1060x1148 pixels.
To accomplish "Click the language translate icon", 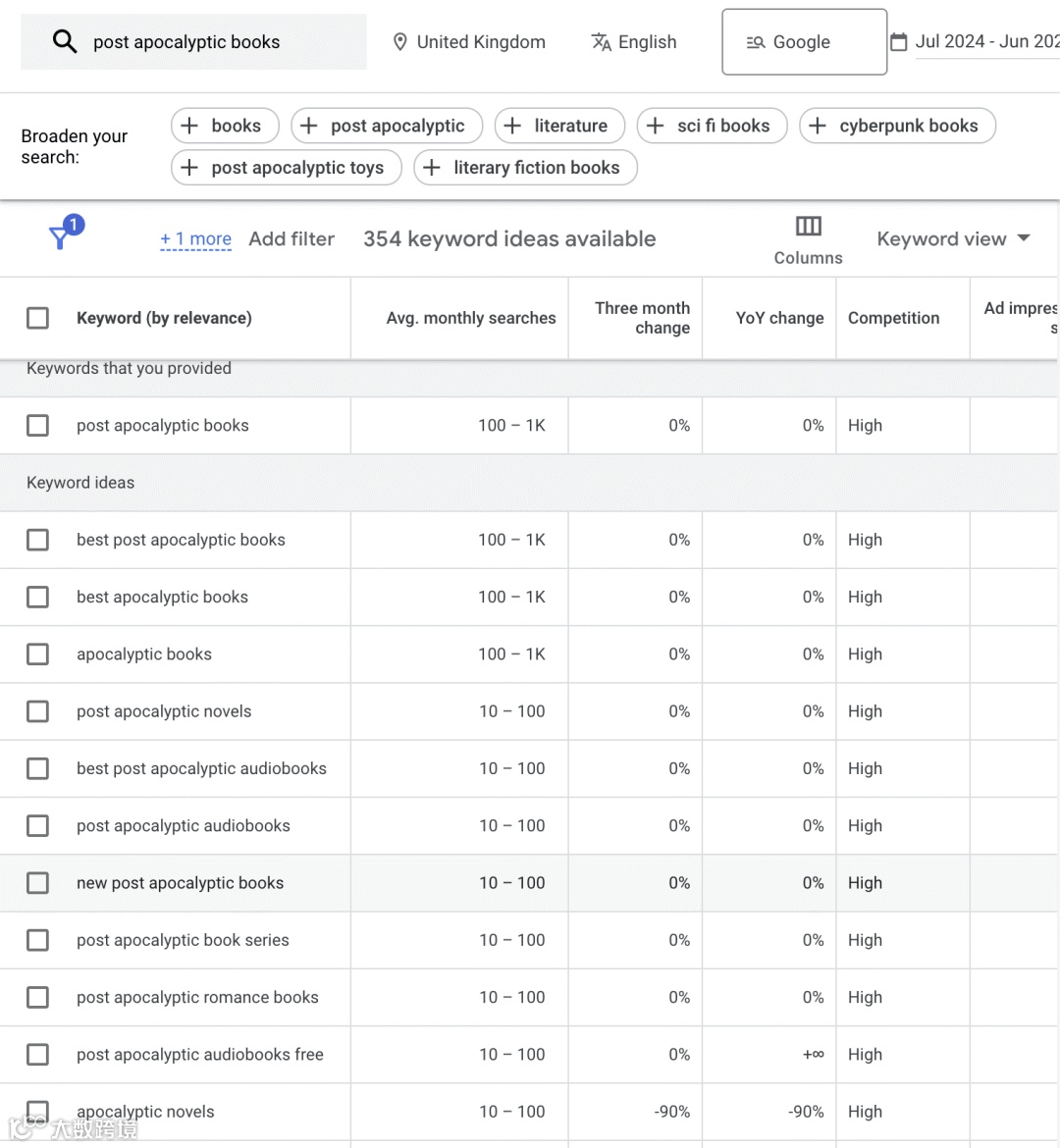I will (601, 42).
